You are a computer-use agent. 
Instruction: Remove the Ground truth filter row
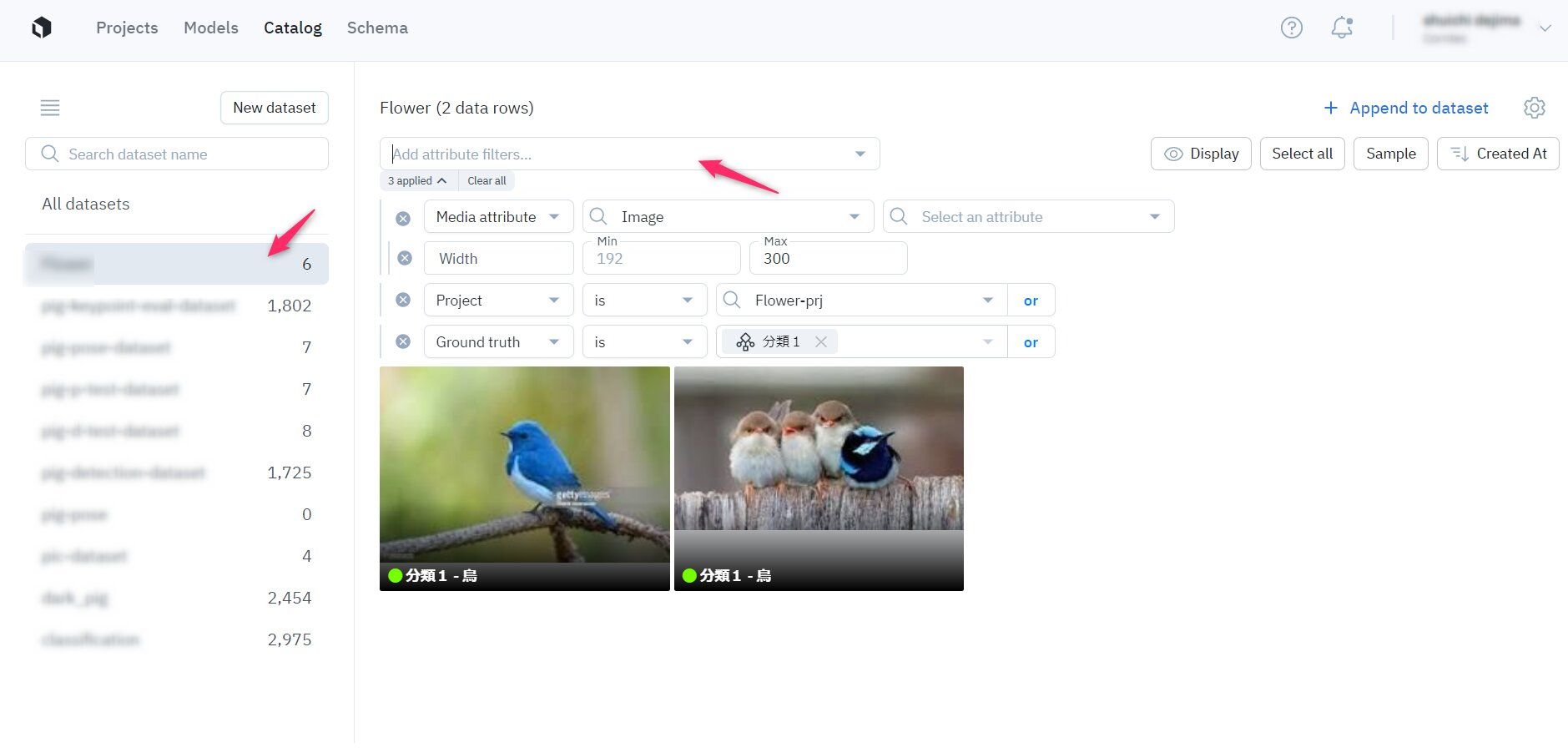click(x=403, y=342)
